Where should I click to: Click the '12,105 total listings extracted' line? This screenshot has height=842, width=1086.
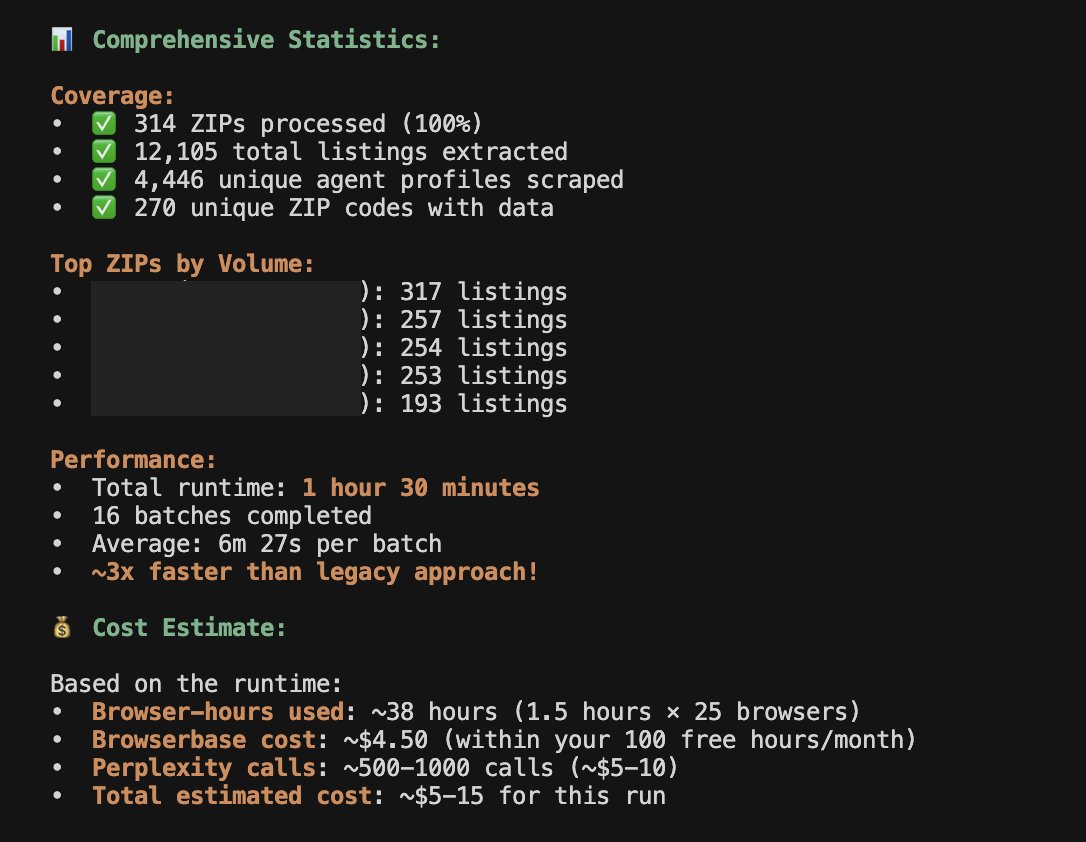(350, 152)
